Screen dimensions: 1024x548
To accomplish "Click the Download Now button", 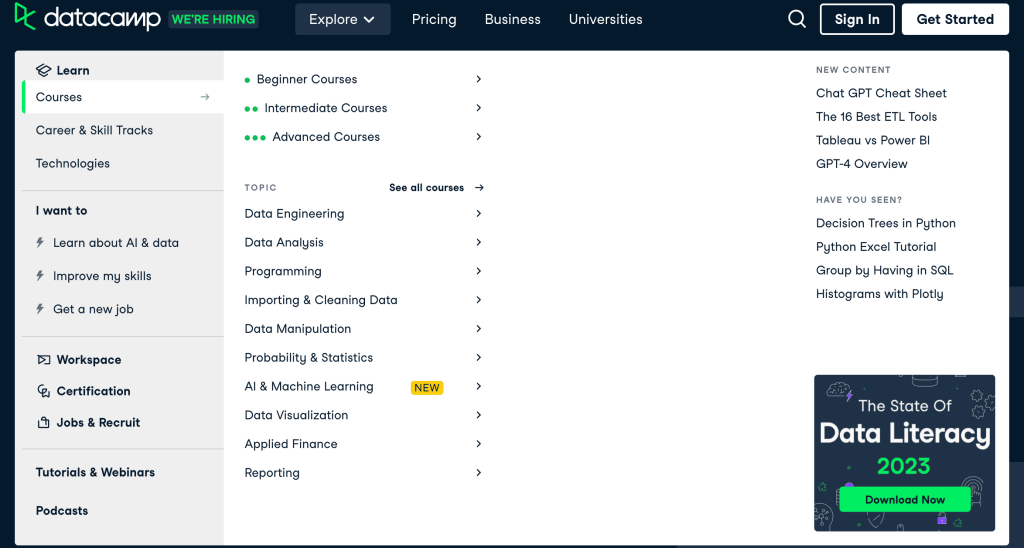I will pos(904,500).
